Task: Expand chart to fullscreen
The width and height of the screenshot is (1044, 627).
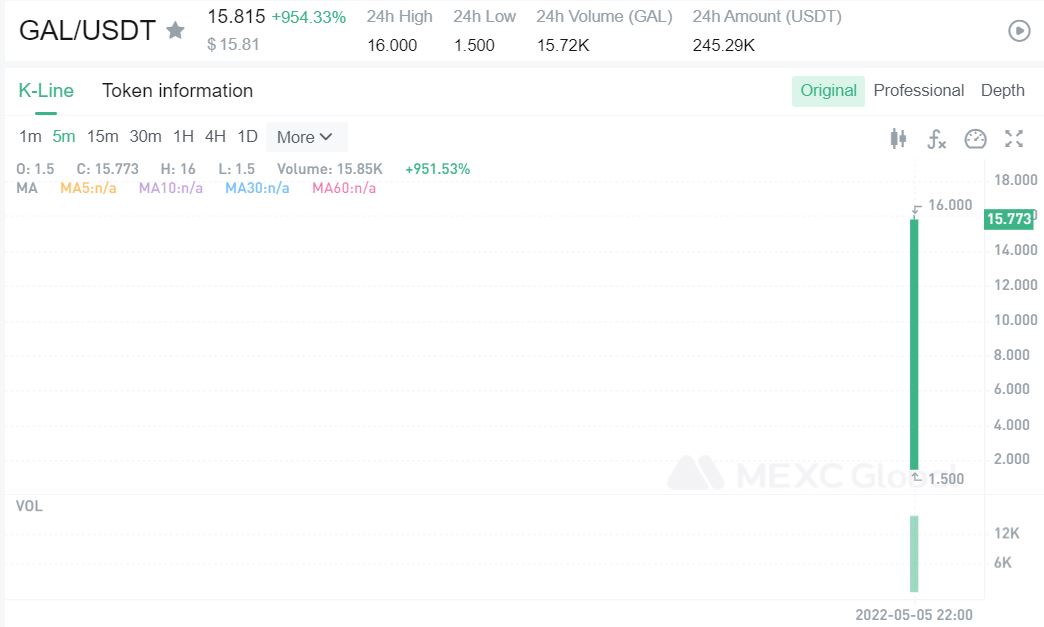Action: point(1014,138)
